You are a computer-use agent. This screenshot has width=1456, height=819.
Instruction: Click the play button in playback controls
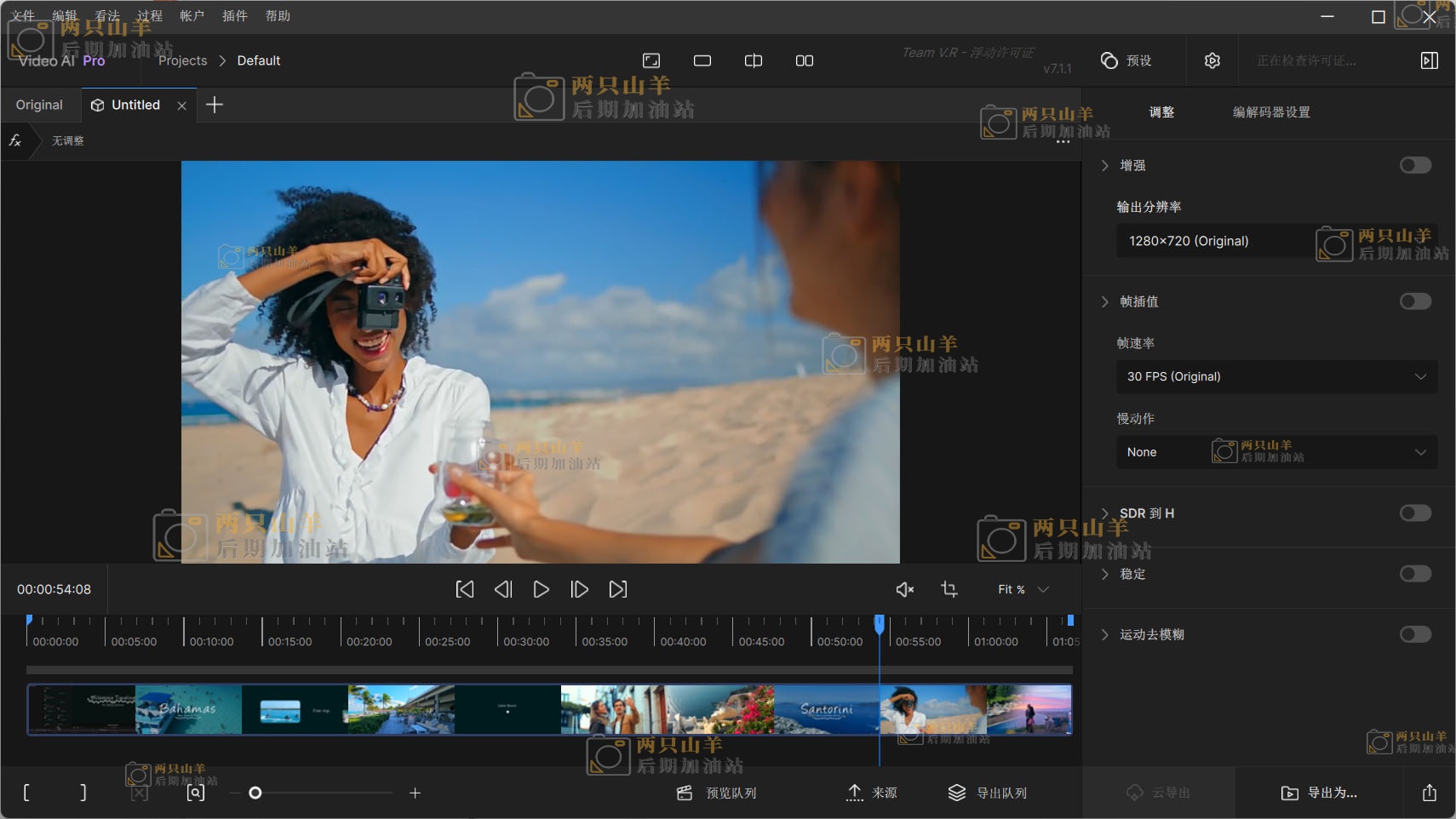(541, 589)
